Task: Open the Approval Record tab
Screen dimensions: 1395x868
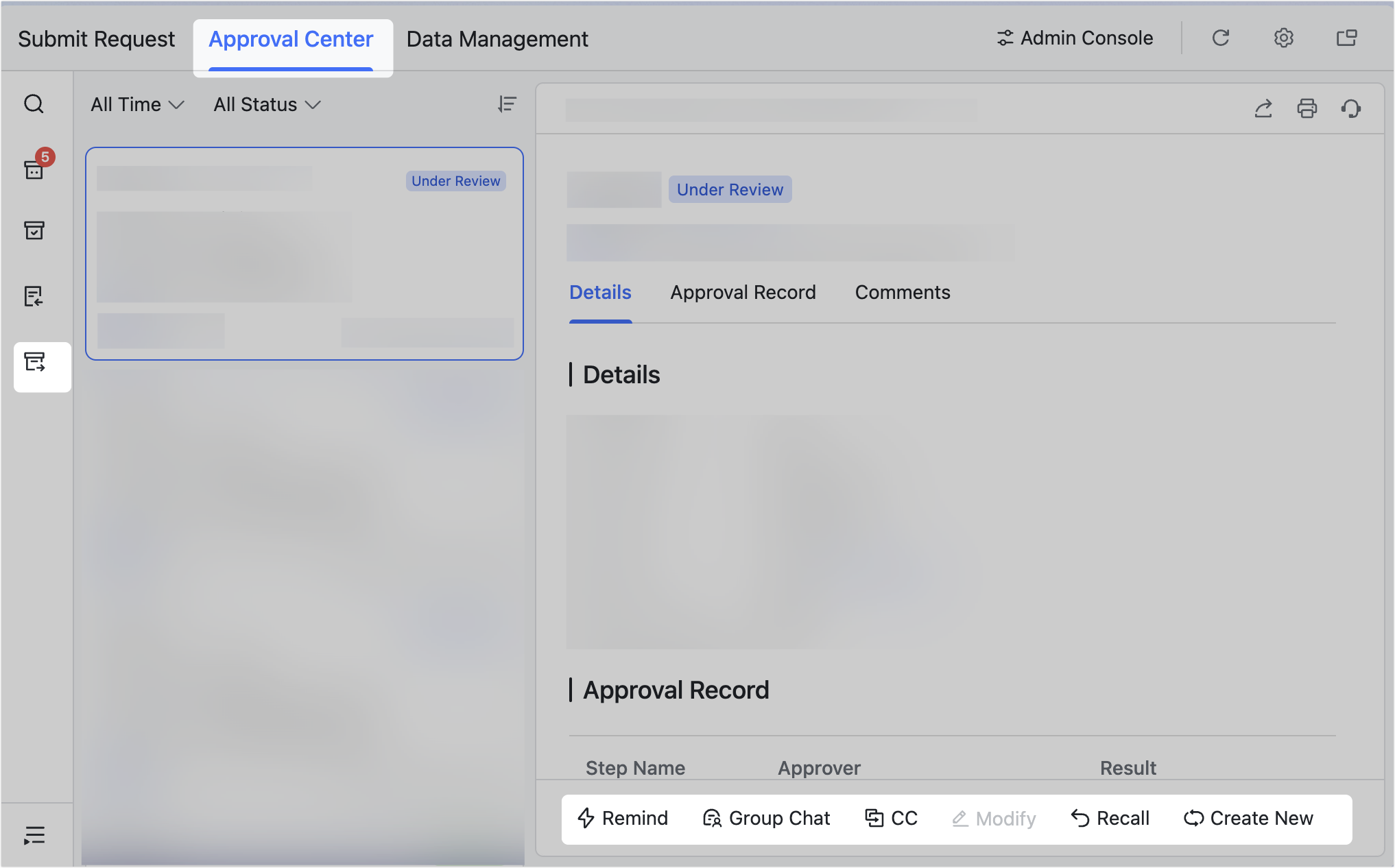Action: point(743,292)
